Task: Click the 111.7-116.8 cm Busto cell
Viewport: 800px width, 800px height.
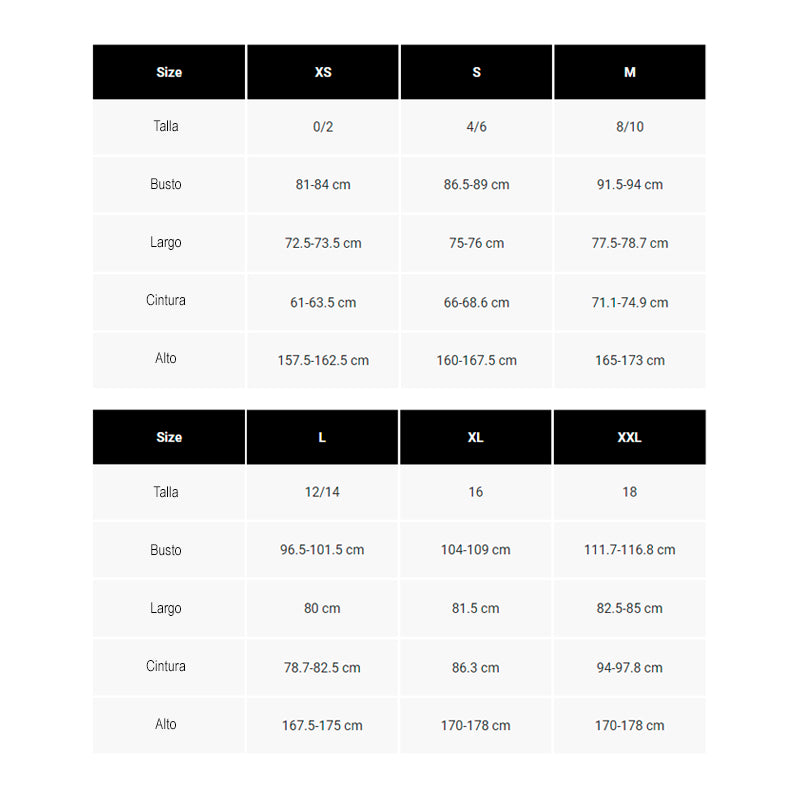Action: coord(630,550)
